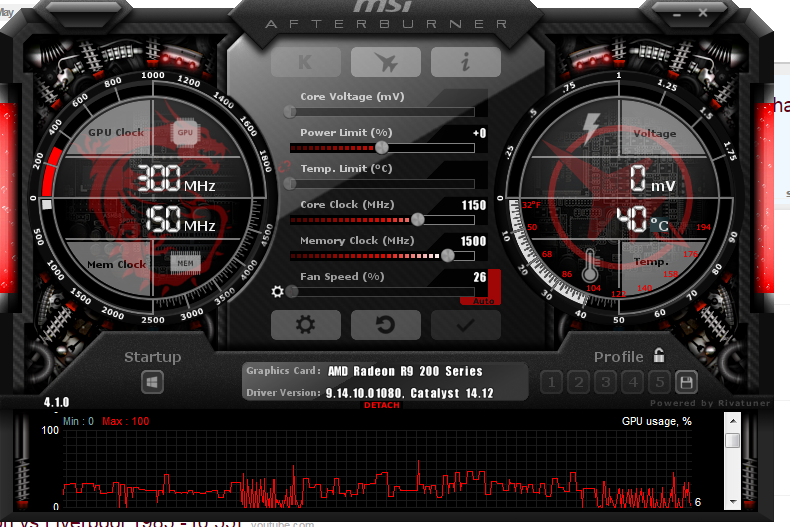This screenshot has height=527, width=790.
Task: Click the Min : 0 graph label
Action: (78, 421)
